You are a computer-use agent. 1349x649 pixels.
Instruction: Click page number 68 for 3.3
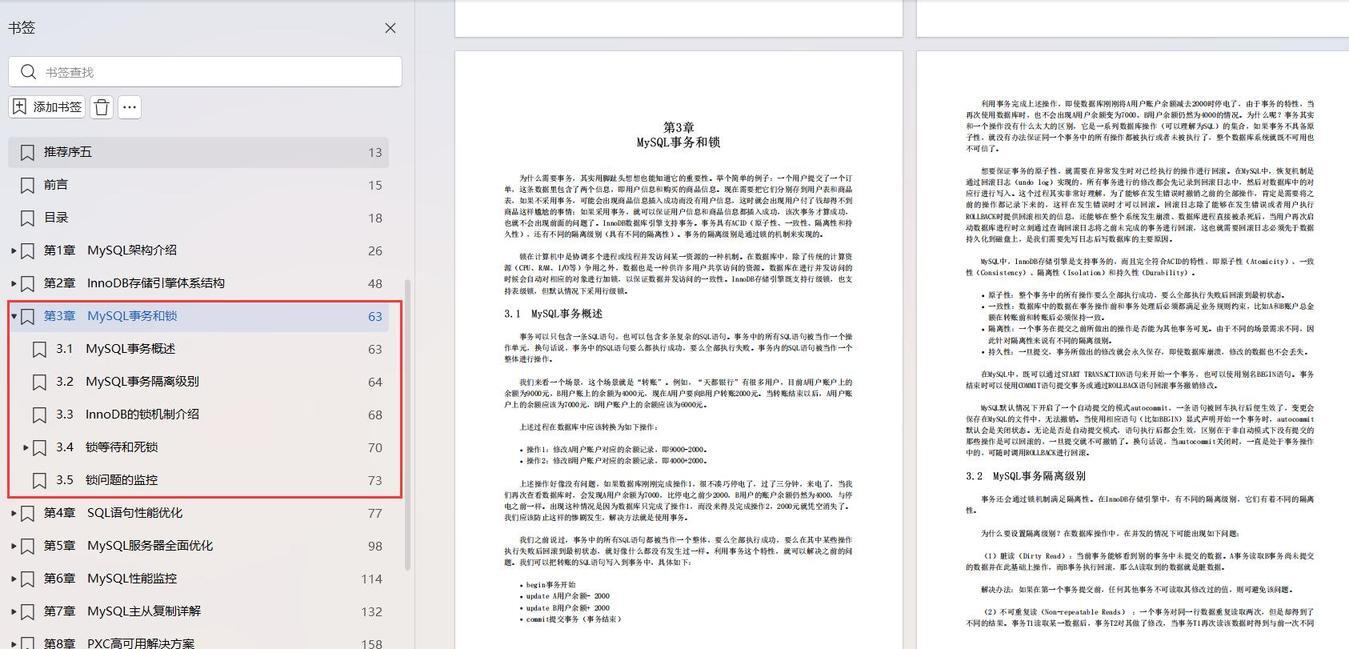[375, 415]
